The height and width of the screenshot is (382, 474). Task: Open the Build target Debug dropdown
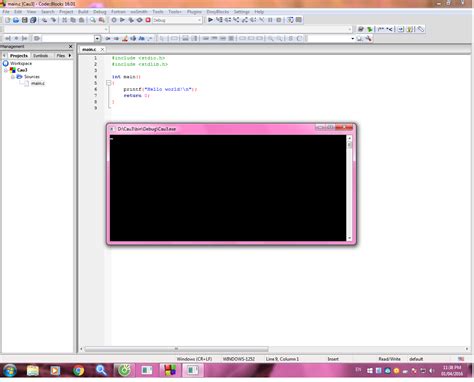click(x=177, y=20)
